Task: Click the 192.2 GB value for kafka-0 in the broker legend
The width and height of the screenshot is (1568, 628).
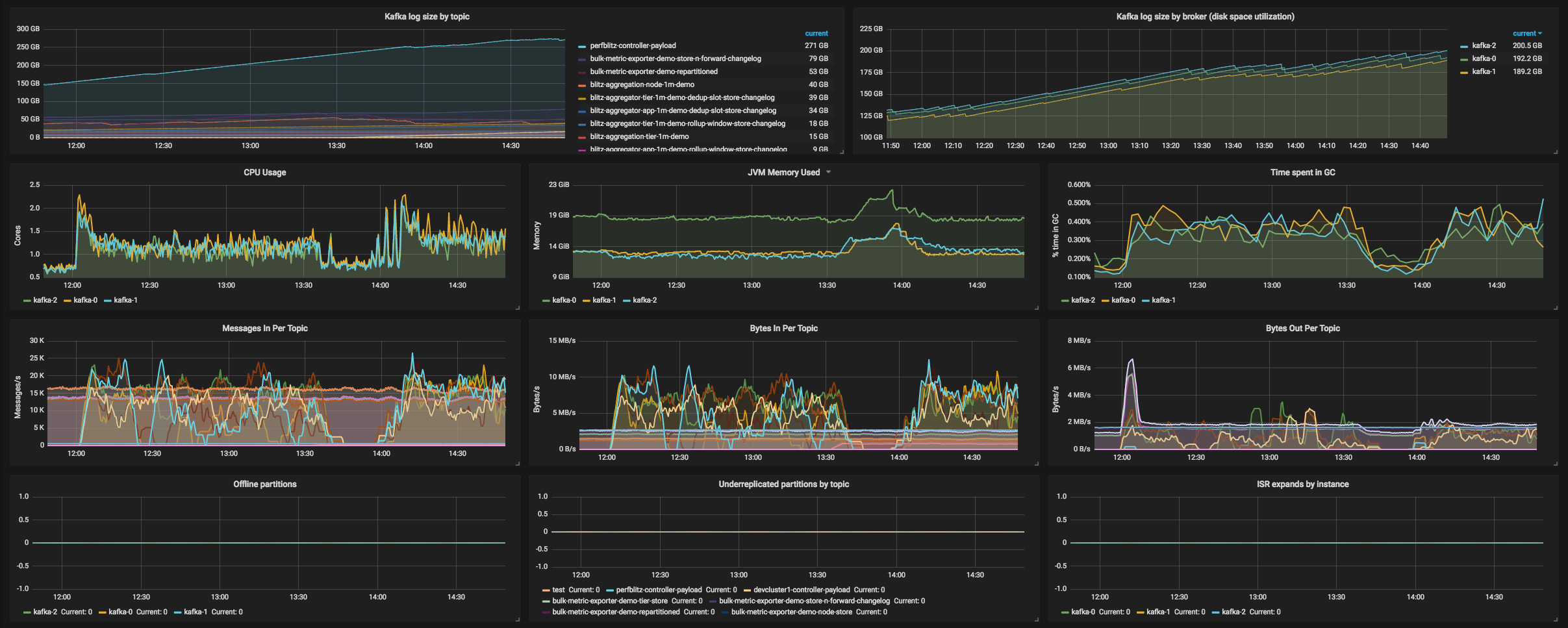Action: 1527,58
